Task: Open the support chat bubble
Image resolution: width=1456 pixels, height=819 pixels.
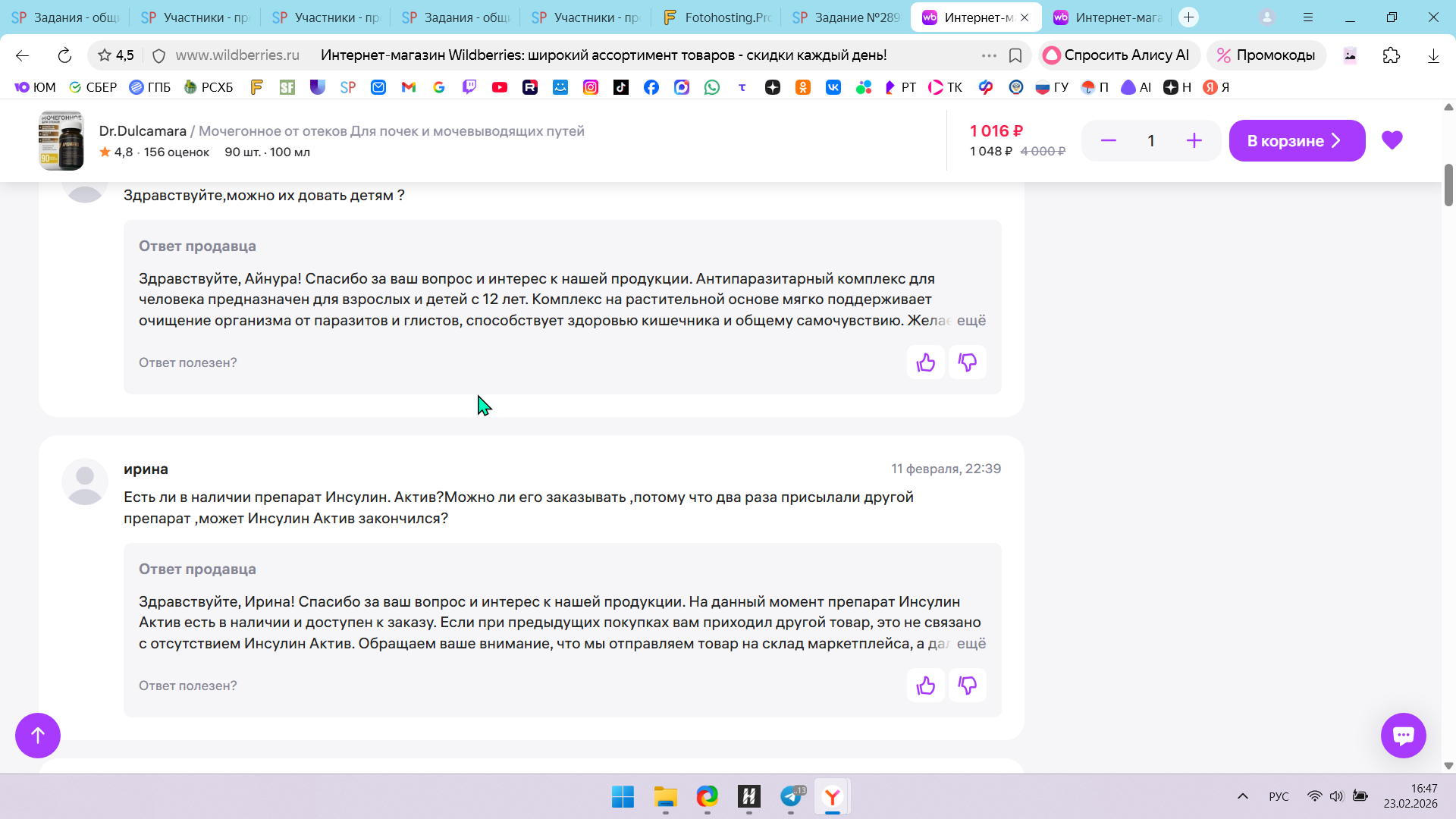Action: tap(1403, 735)
